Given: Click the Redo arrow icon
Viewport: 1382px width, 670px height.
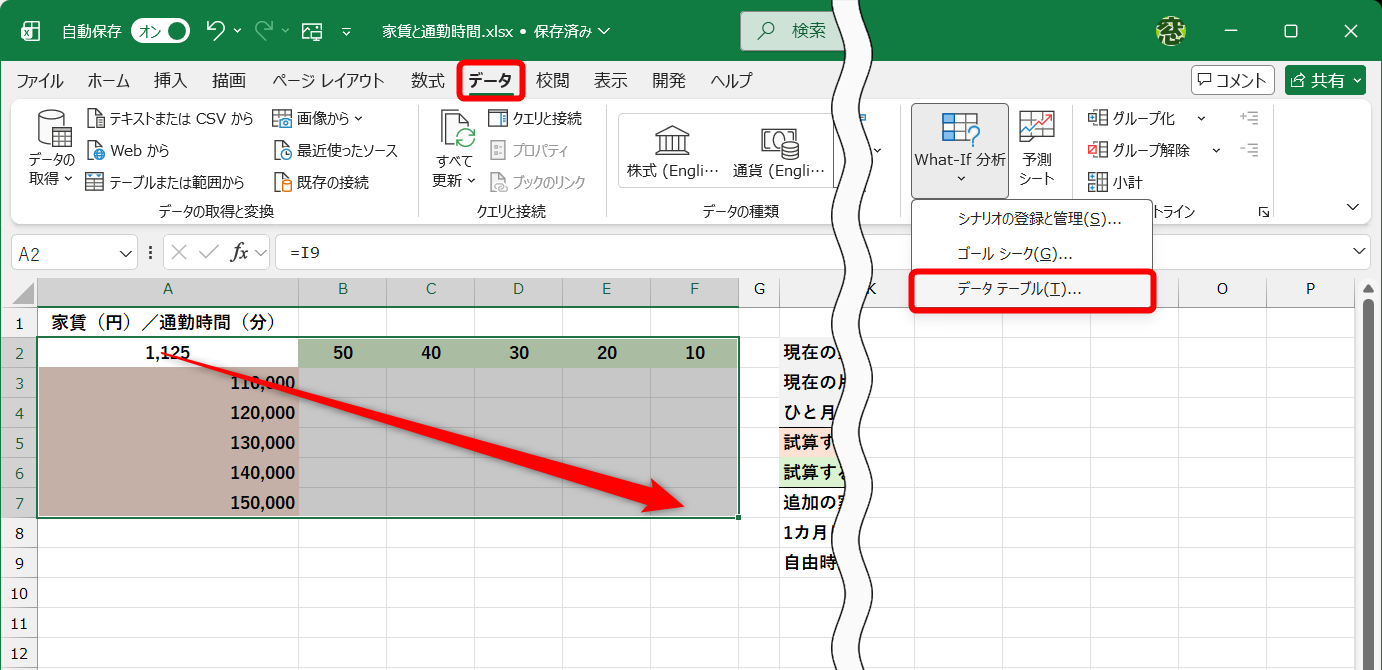Looking at the screenshot, I should (264, 31).
